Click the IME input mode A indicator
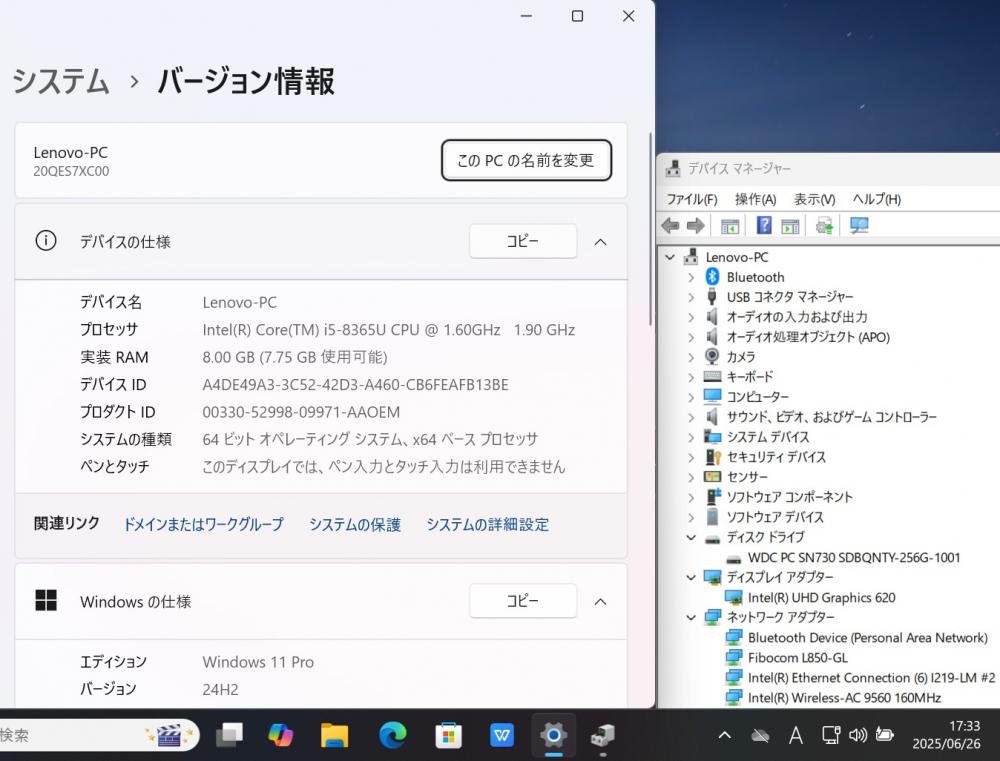 [x=795, y=735]
